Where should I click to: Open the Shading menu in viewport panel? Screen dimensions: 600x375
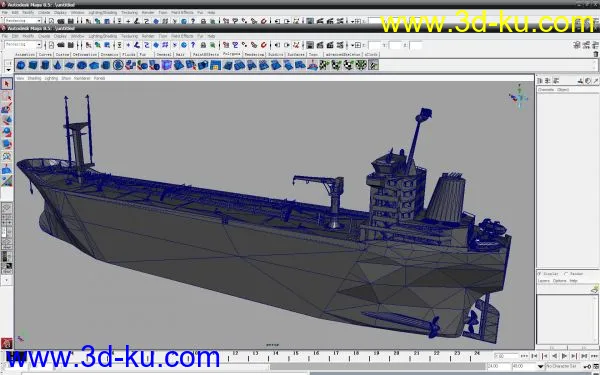pos(34,78)
